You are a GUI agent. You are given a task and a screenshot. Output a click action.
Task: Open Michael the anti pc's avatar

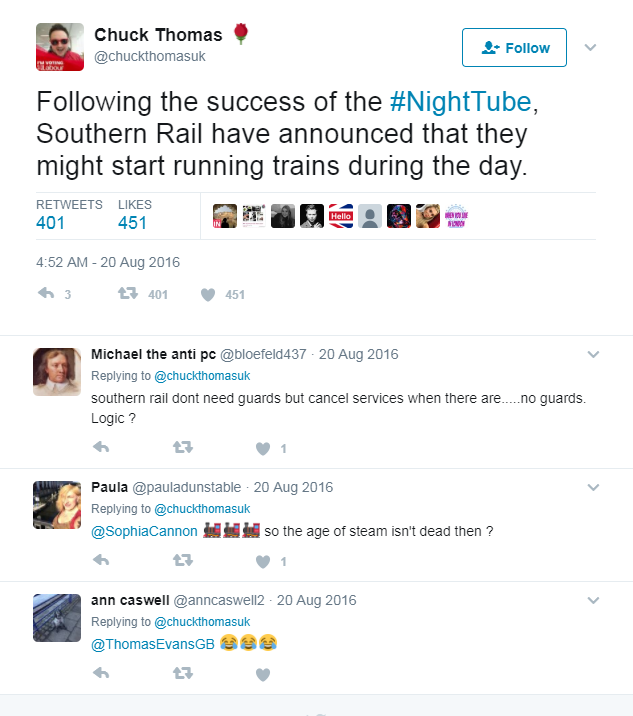[57, 371]
